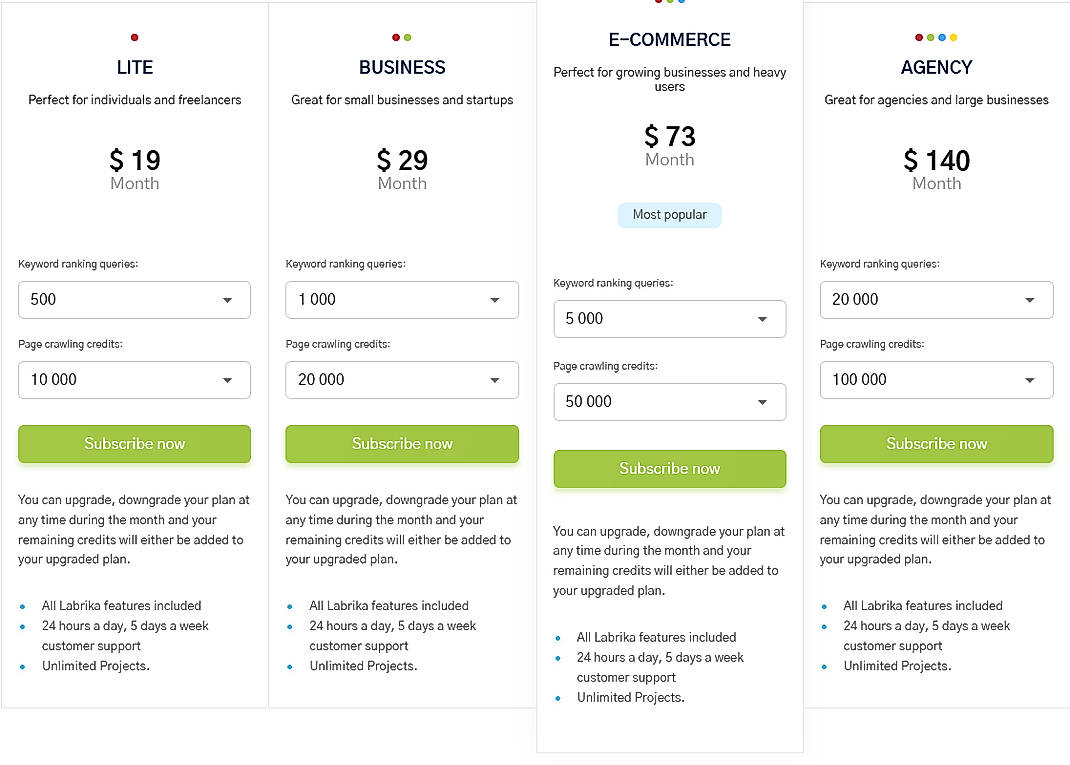Expand the AGENCY page crawling credits dropdown
1070x765 pixels.
coord(937,380)
